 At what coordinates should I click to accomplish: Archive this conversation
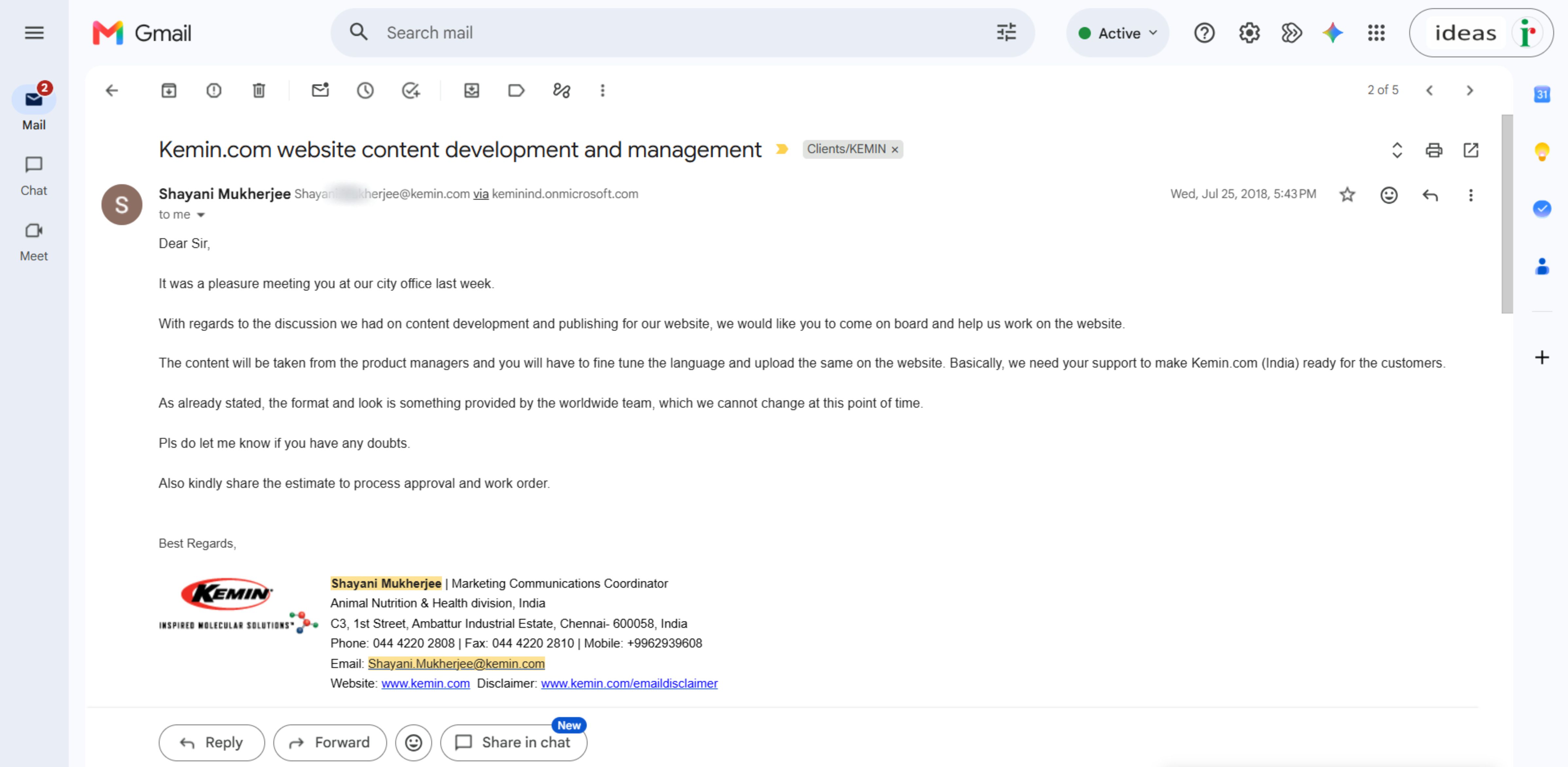pos(169,91)
